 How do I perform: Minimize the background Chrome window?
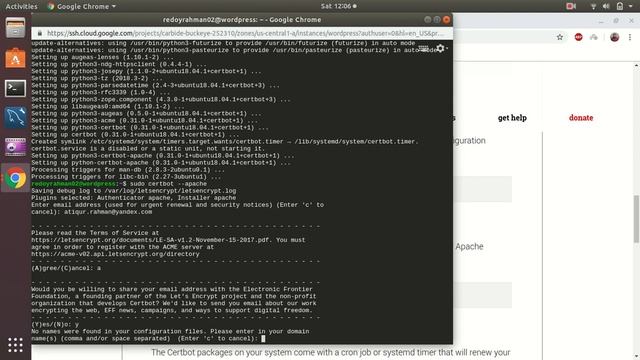point(601,20)
